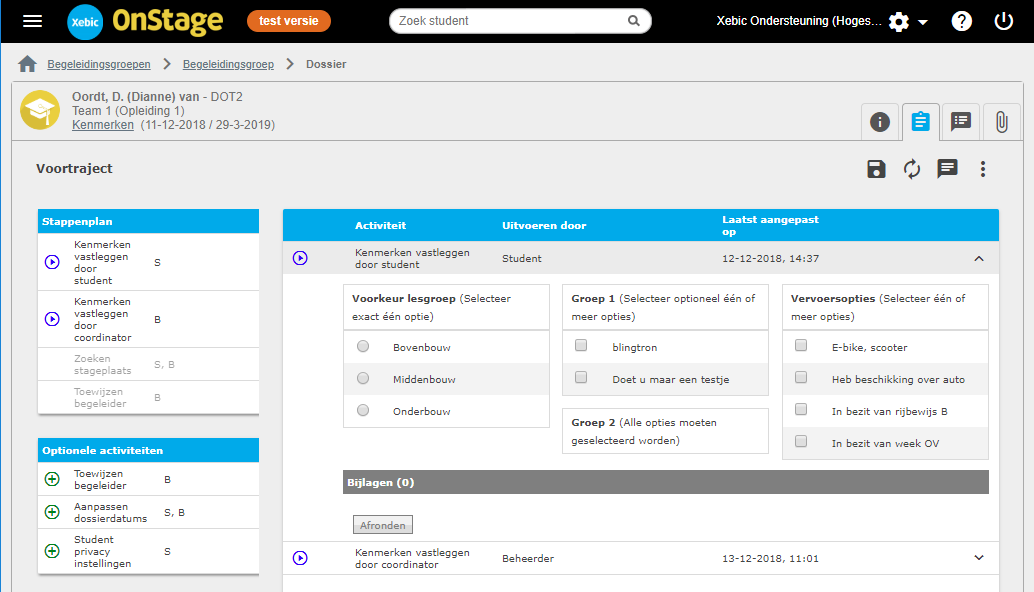Click the Uitvoeren door column header
Image resolution: width=1034 pixels, height=592 pixels.
(544, 225)
